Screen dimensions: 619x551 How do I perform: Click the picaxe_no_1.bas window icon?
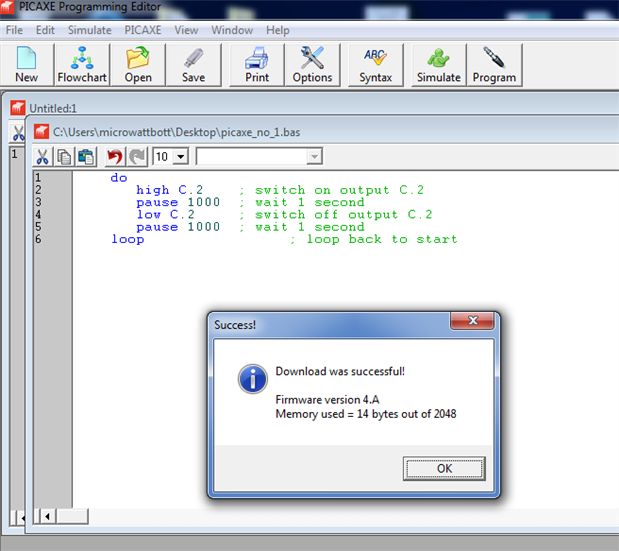(41, 132)
